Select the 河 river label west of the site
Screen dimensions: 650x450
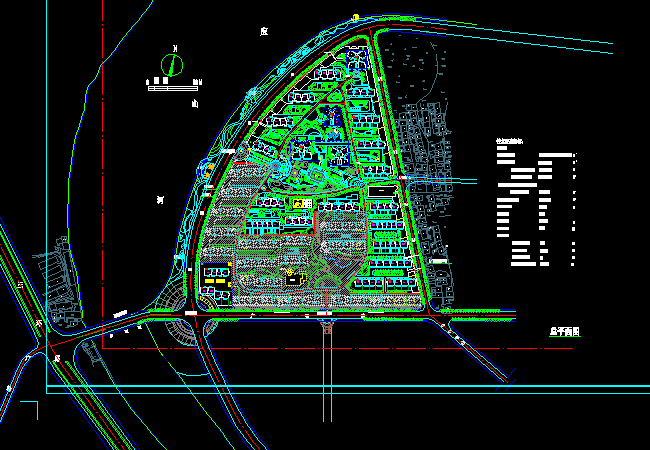[x=160, y=200]
